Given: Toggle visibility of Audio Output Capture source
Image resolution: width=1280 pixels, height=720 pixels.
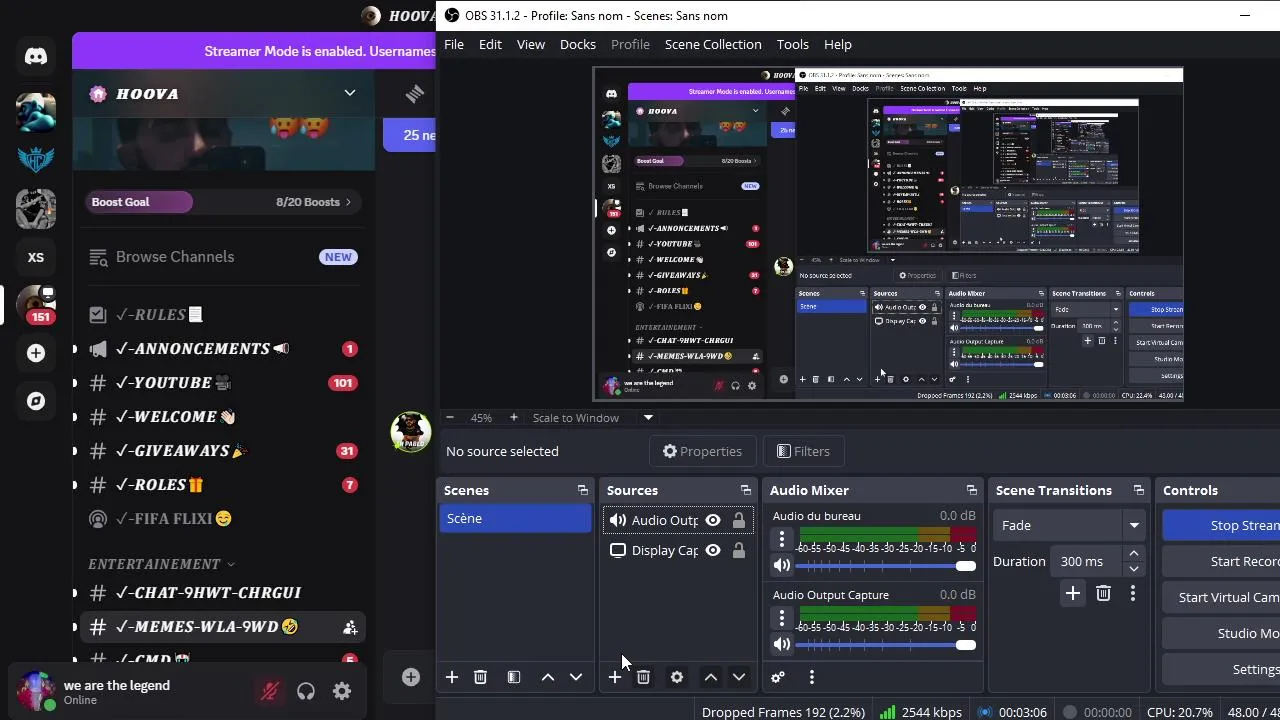Looking at the screenshot, I should tap(713, 520).
